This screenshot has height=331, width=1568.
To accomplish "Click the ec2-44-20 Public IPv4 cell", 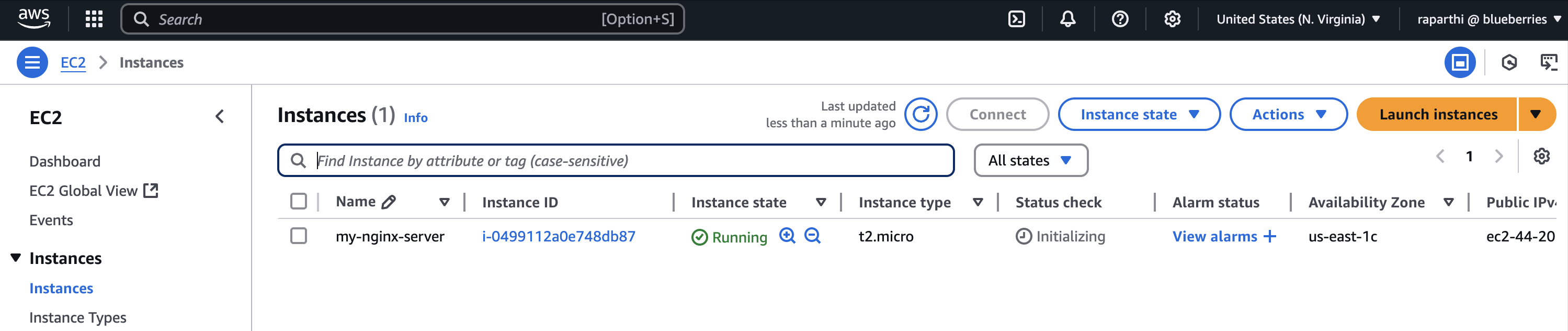I will pos(1520,237).
